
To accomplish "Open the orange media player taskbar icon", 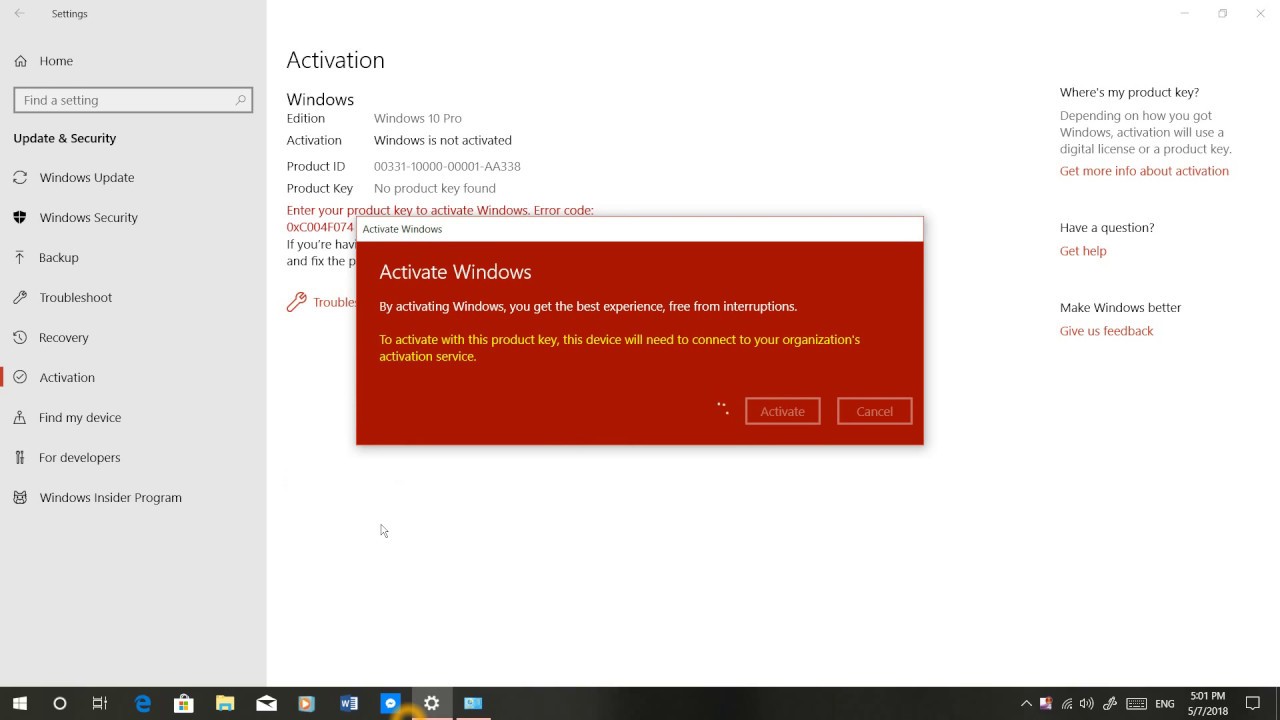I will pos(307,704).
